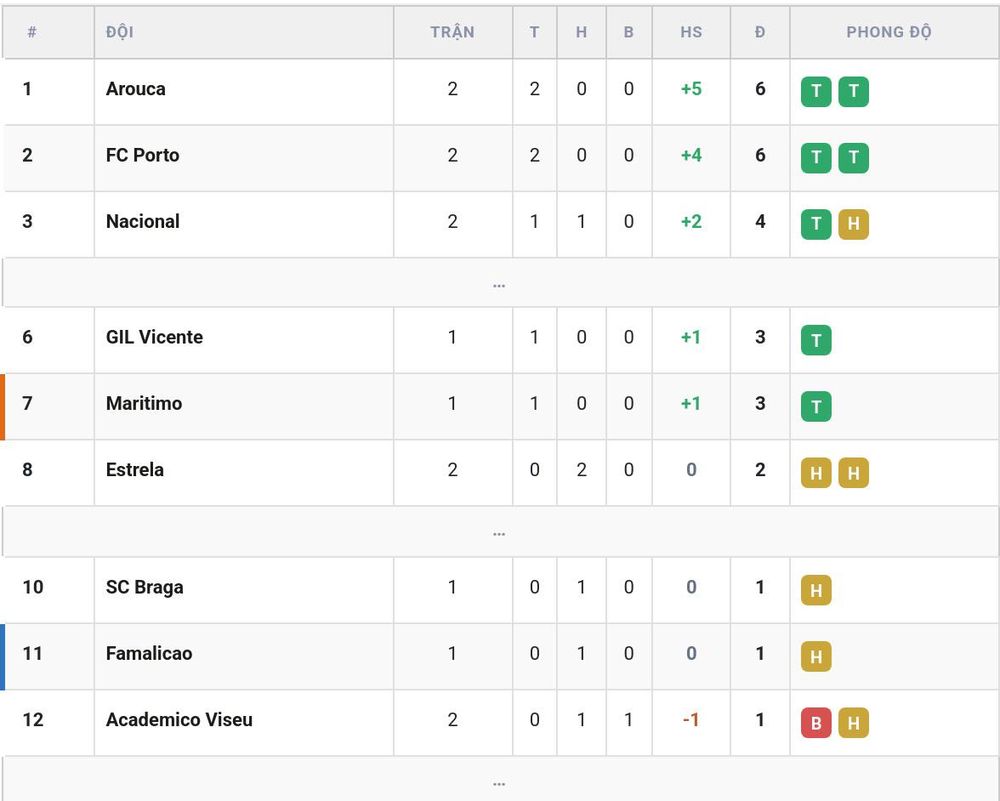Viewport: 1000px width, 801px height.
Task: Click the yellow H badge for SC Braga
Action: coord(816,590)
